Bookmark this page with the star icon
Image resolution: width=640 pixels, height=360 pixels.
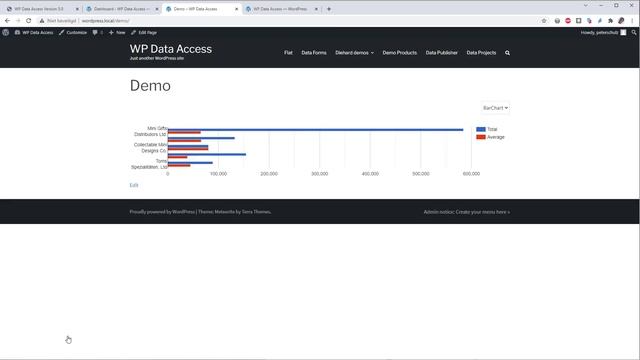coord(544,20)
